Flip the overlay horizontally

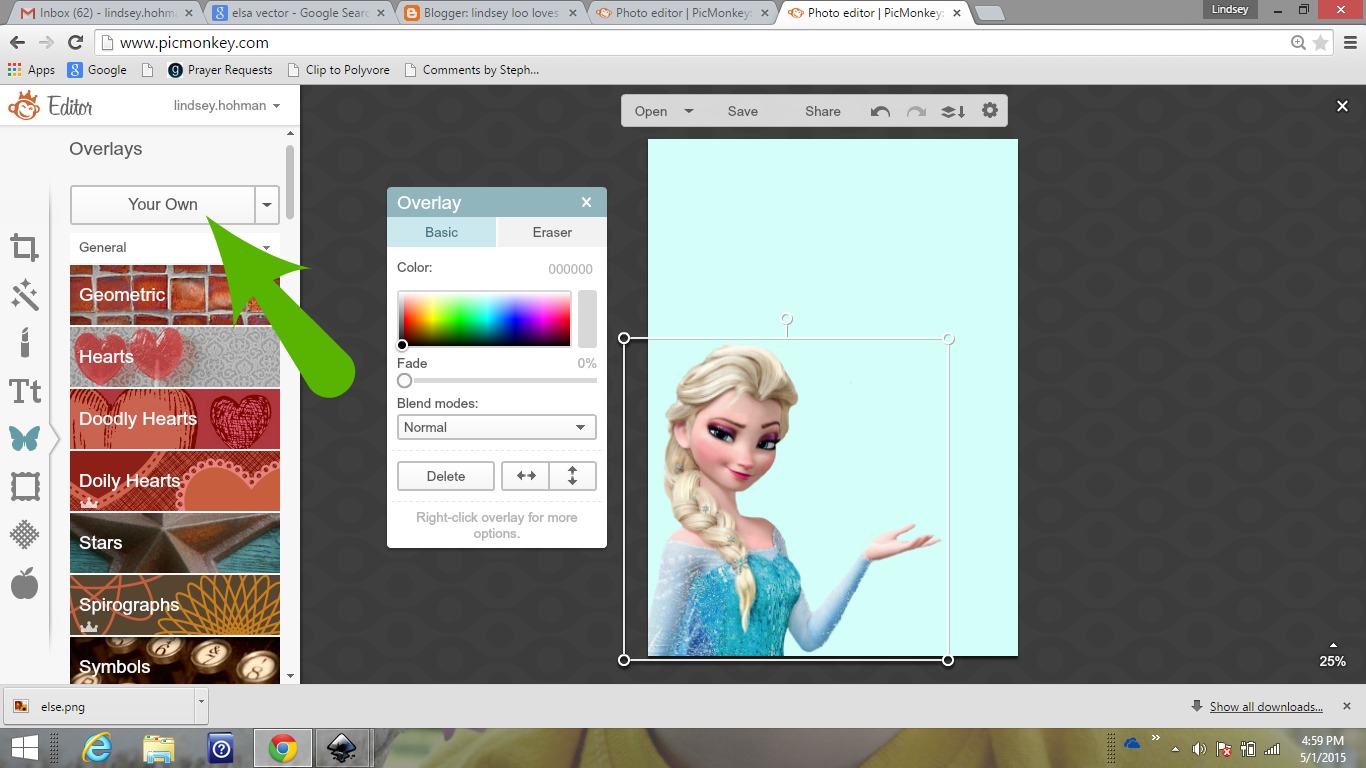point(526,476)
